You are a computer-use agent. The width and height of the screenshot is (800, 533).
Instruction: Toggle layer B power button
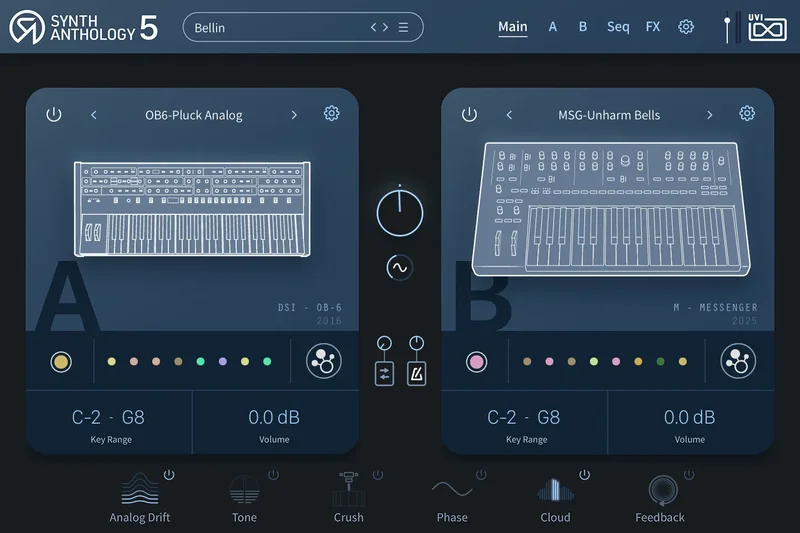click(469, 114)
